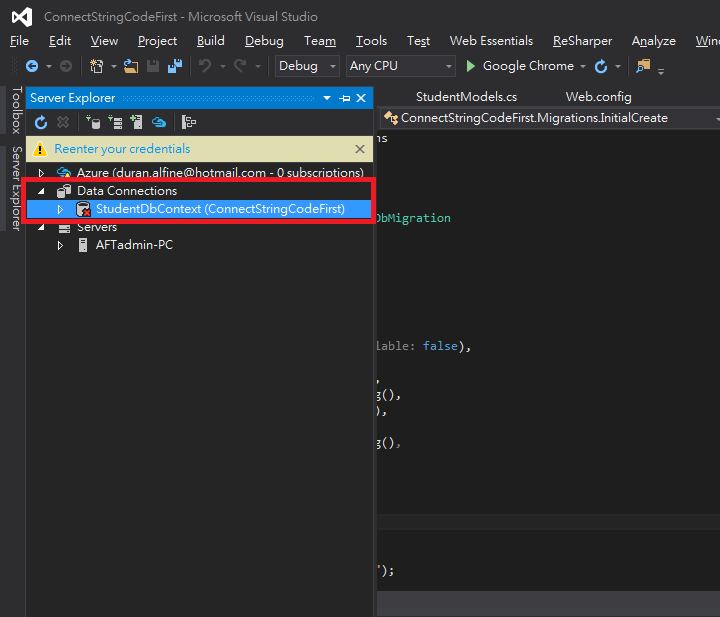The image size is (720, 617).
Task: Open the ReSharper menu
Action: pos(582,41)
